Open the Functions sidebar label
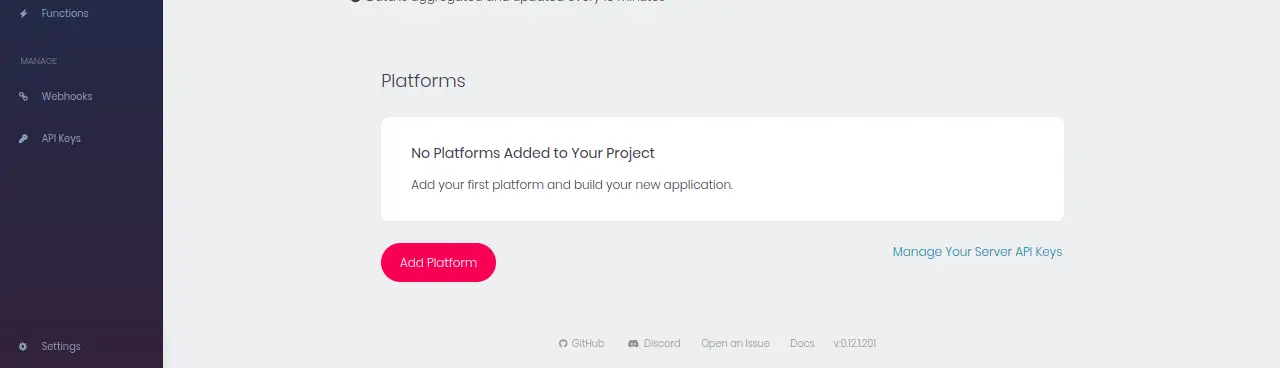Image resolution: width=1280 pixels, height=368 pixels. pos(65,14)
